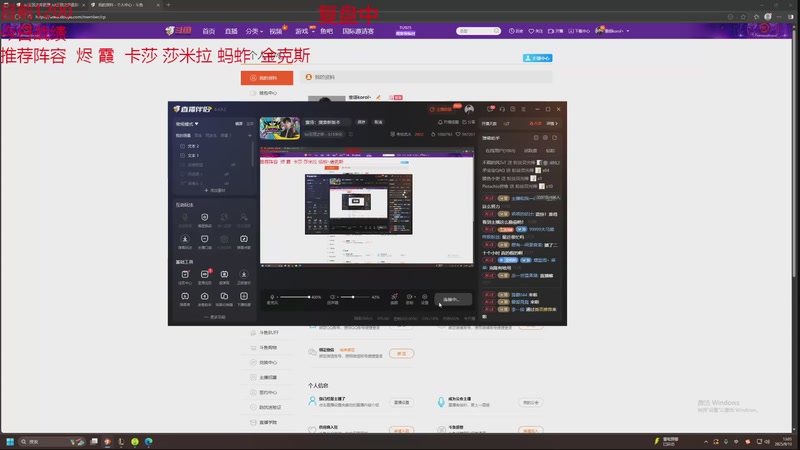Toggle visibility of third source row
This screenshot has width=800, height=450.
pyautogui.click(x=233, y=165)
